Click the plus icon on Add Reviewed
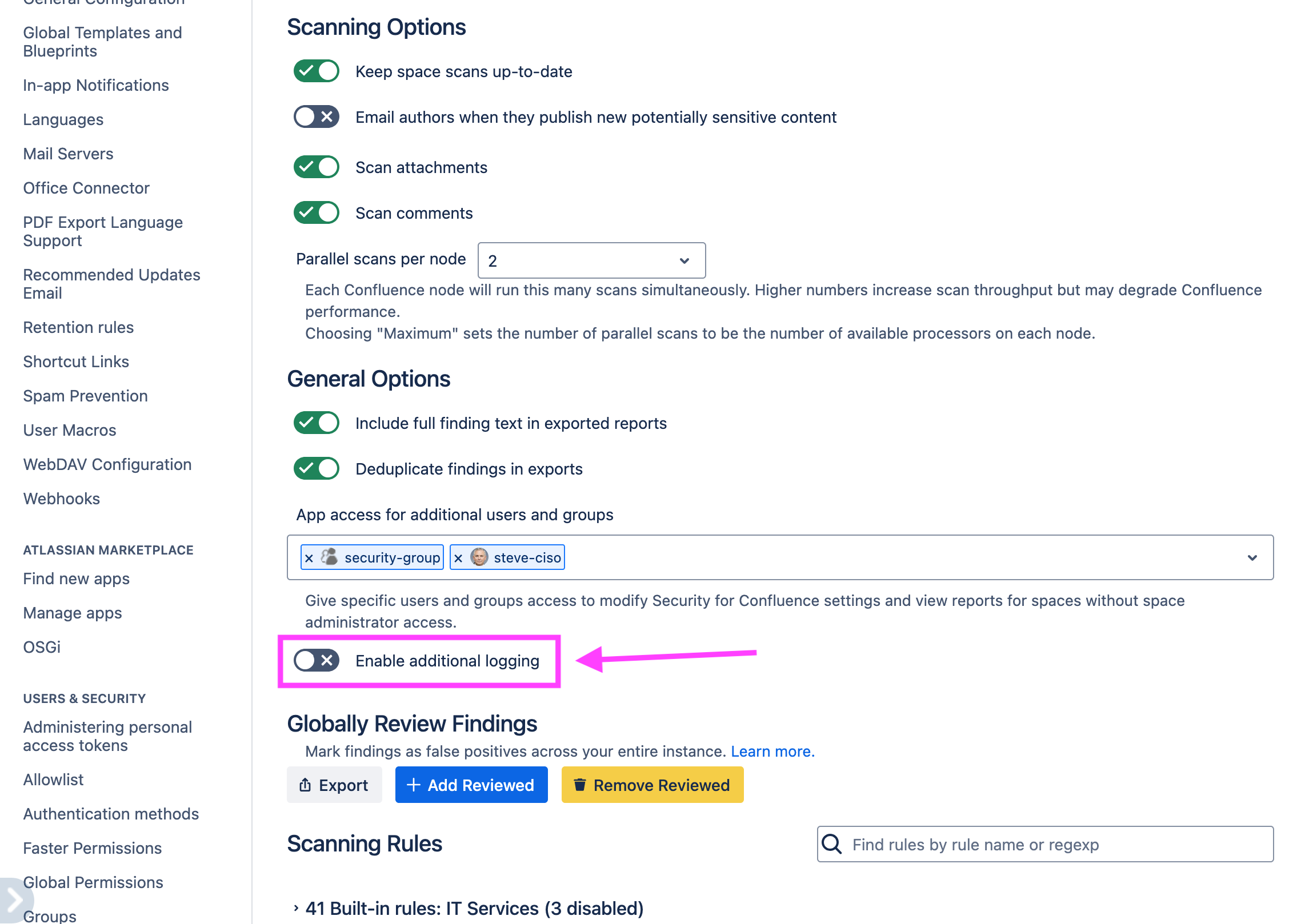1297x924 pixels. coord(413,785)
